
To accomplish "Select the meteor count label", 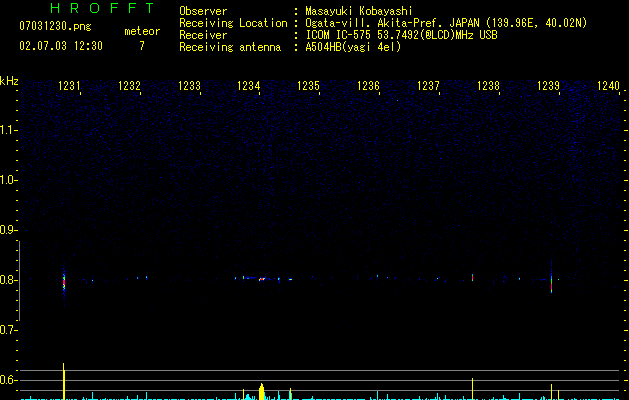I will (142, 31).
